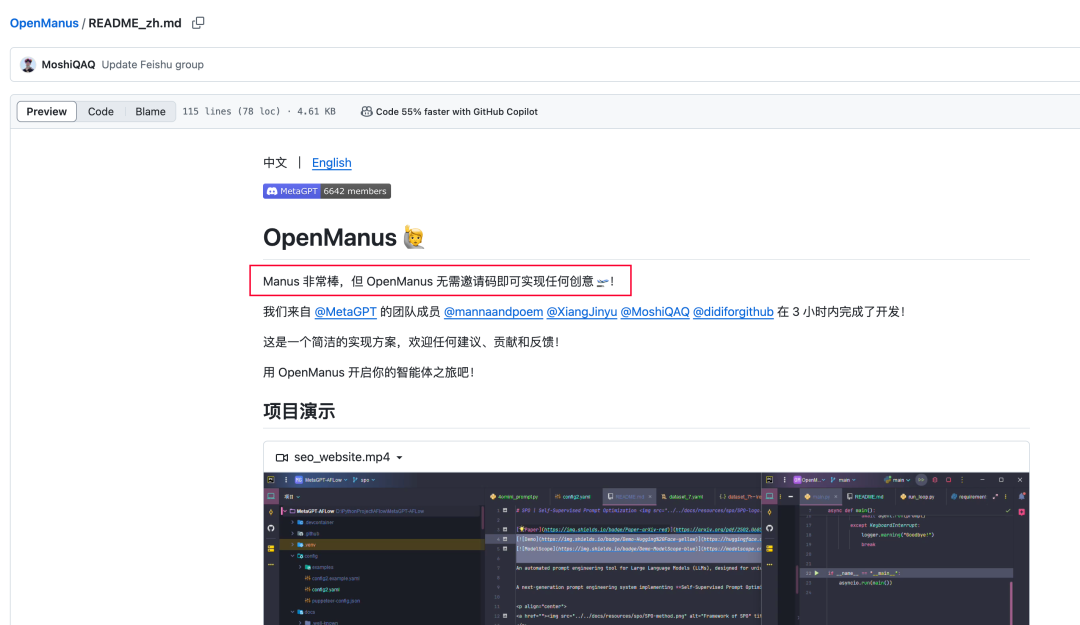Open spo branch dropdown in left IDE
1080x625 pixels.
point(364,480)
